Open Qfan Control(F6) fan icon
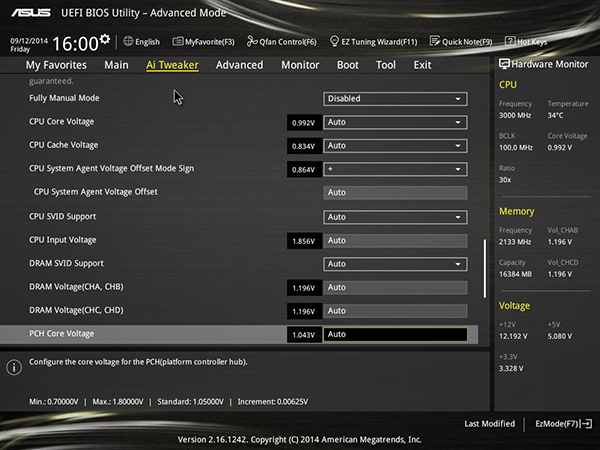600x450 pixels. (x=252, y=41)
